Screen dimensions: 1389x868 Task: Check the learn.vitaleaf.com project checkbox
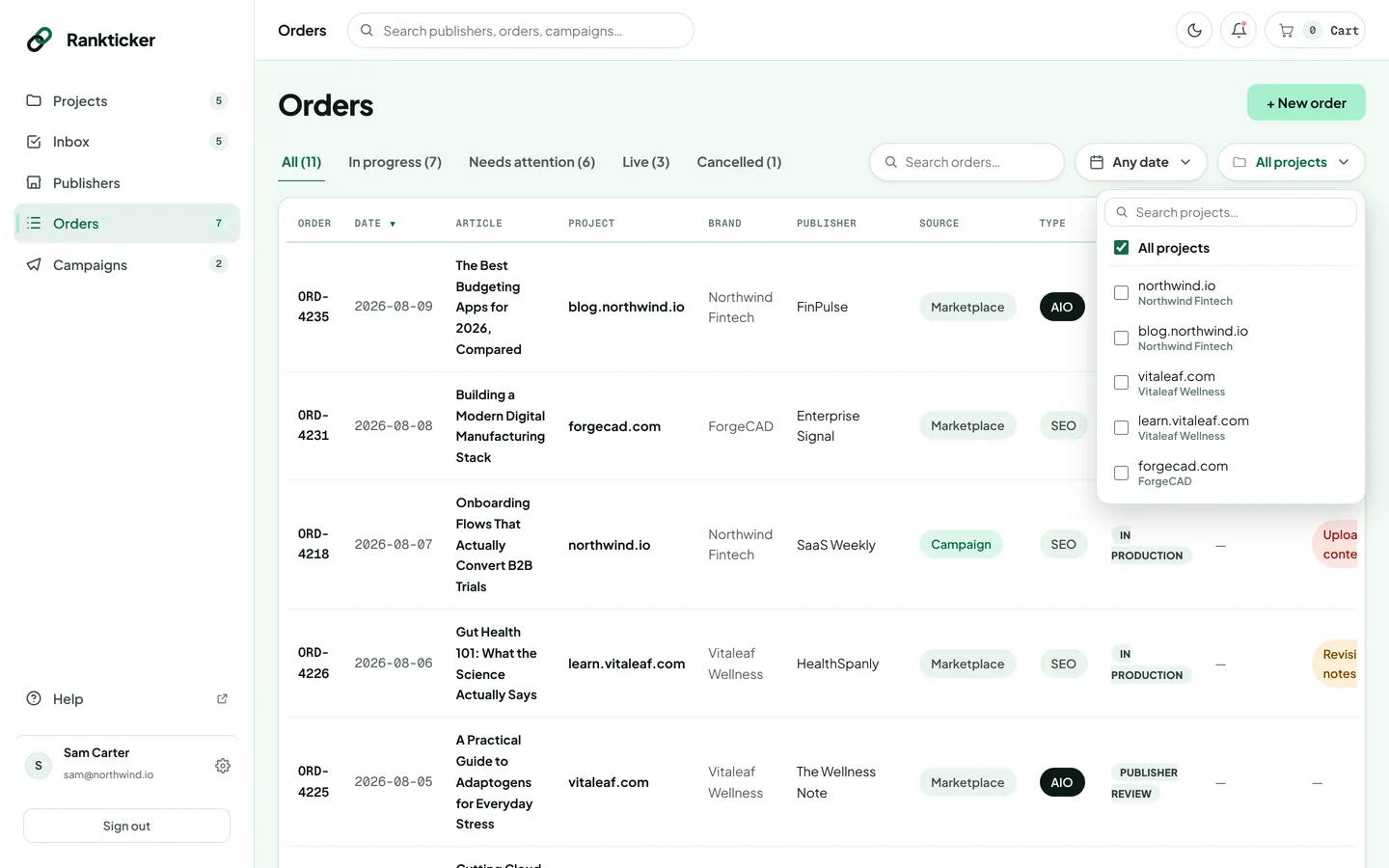pyautogui.click(x=1121, y=427)
